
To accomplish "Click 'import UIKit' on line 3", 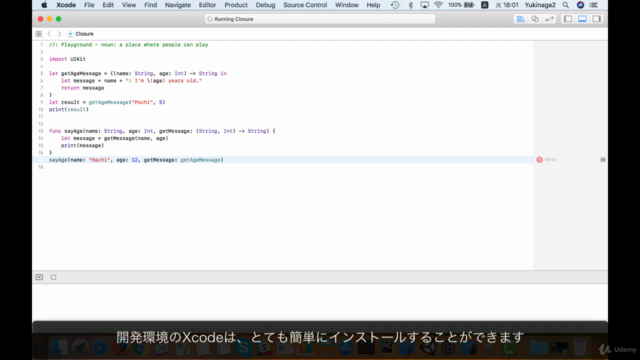I will tap(67, 59).
